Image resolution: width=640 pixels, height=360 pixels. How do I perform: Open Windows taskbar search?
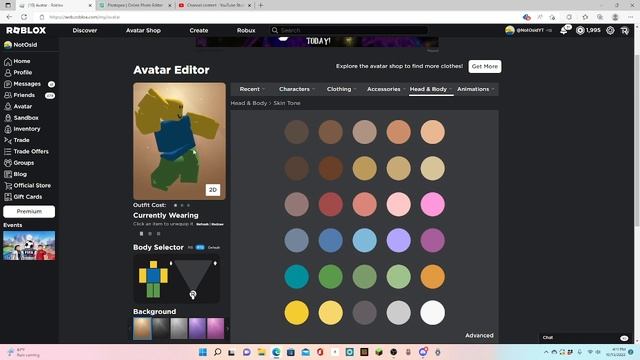217,352
